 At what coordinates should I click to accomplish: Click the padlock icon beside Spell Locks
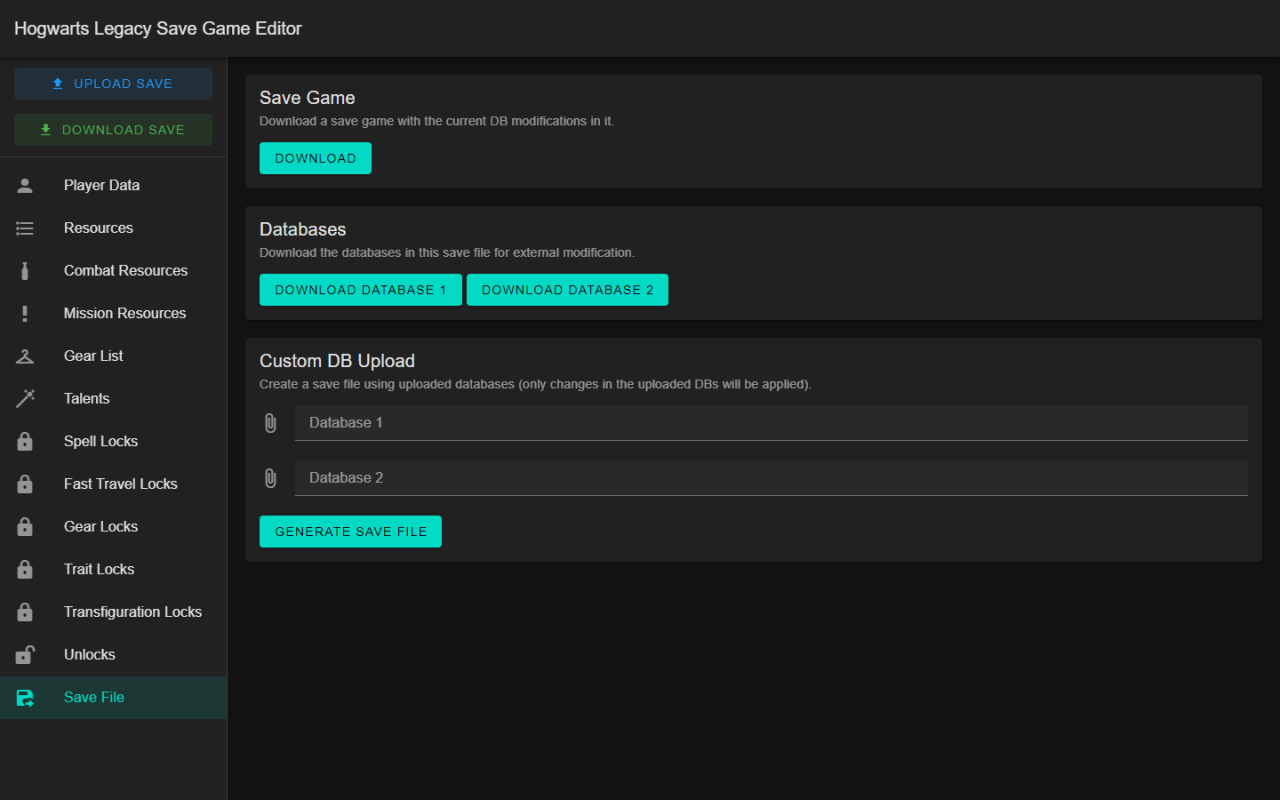(25, 441)
